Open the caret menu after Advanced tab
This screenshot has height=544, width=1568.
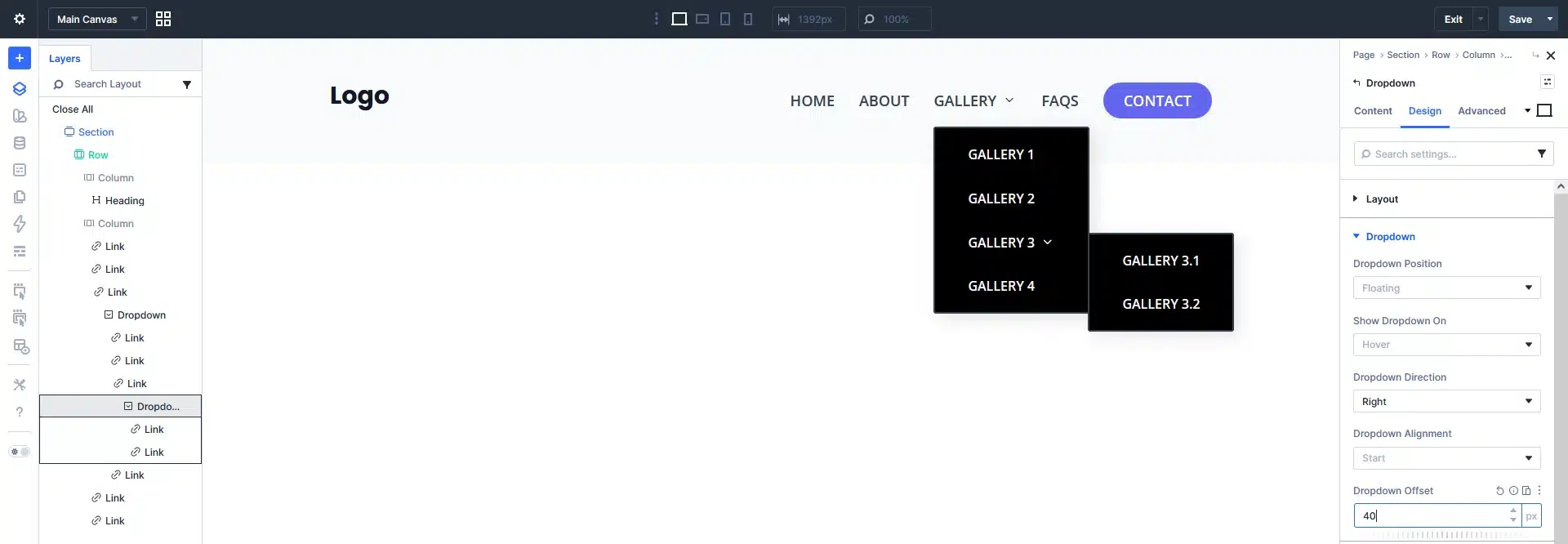[x=1527, y=110]
